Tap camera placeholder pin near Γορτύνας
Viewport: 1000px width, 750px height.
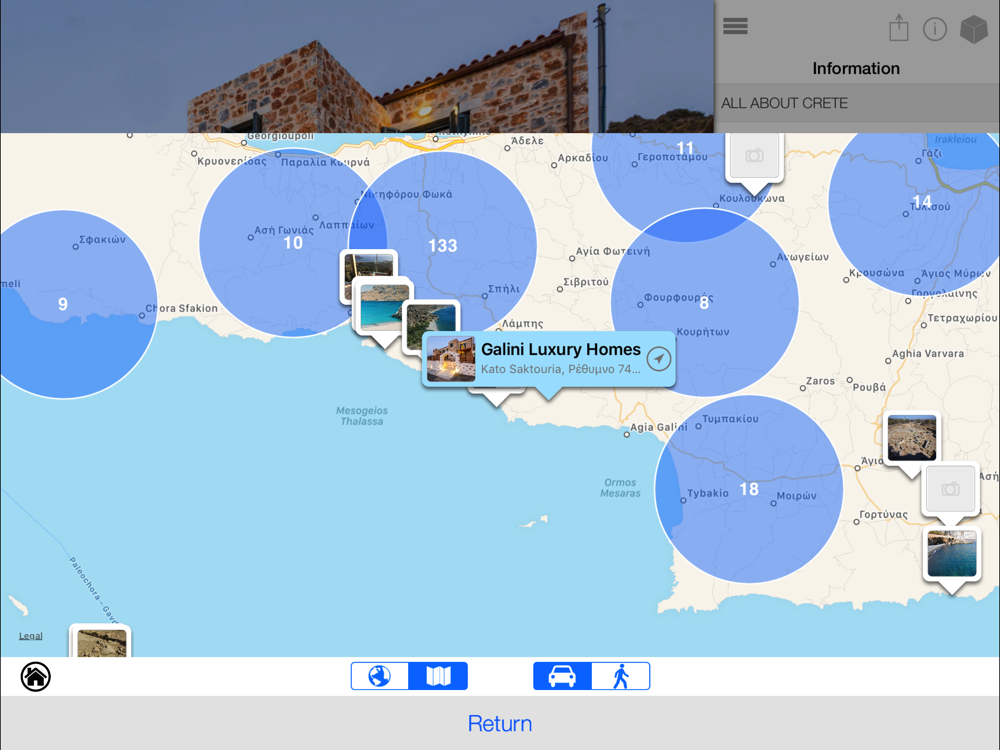click(950, 489)
